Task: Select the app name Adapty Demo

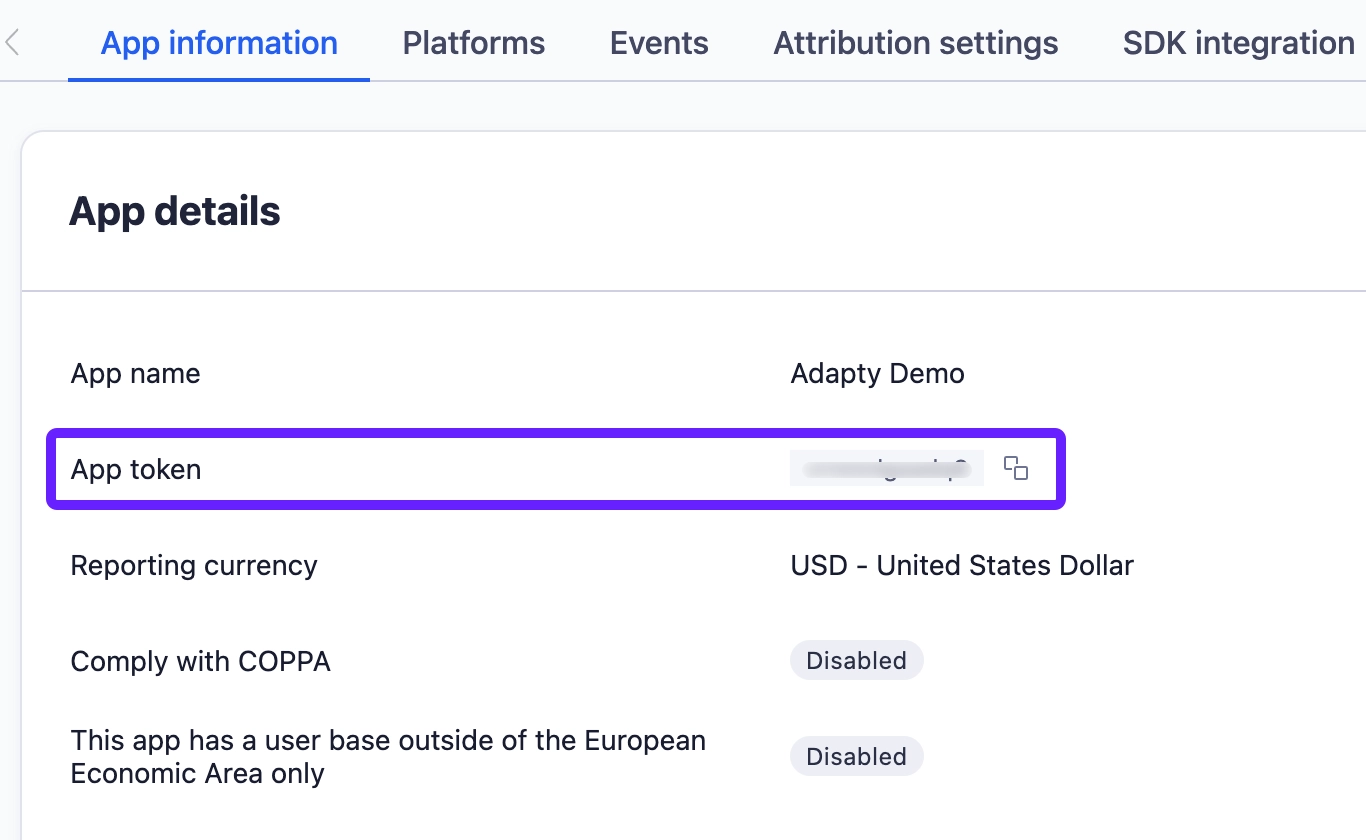Action: (x=877, y=373)
